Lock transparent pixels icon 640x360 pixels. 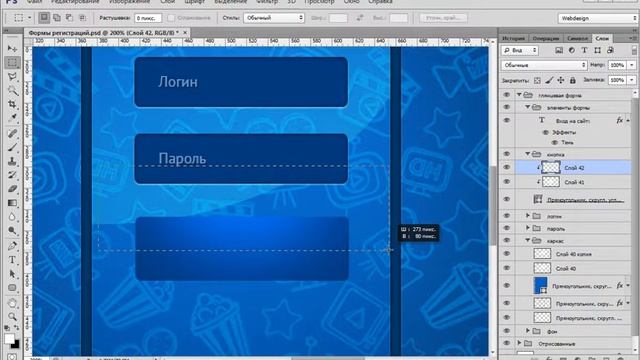point(537,80)
